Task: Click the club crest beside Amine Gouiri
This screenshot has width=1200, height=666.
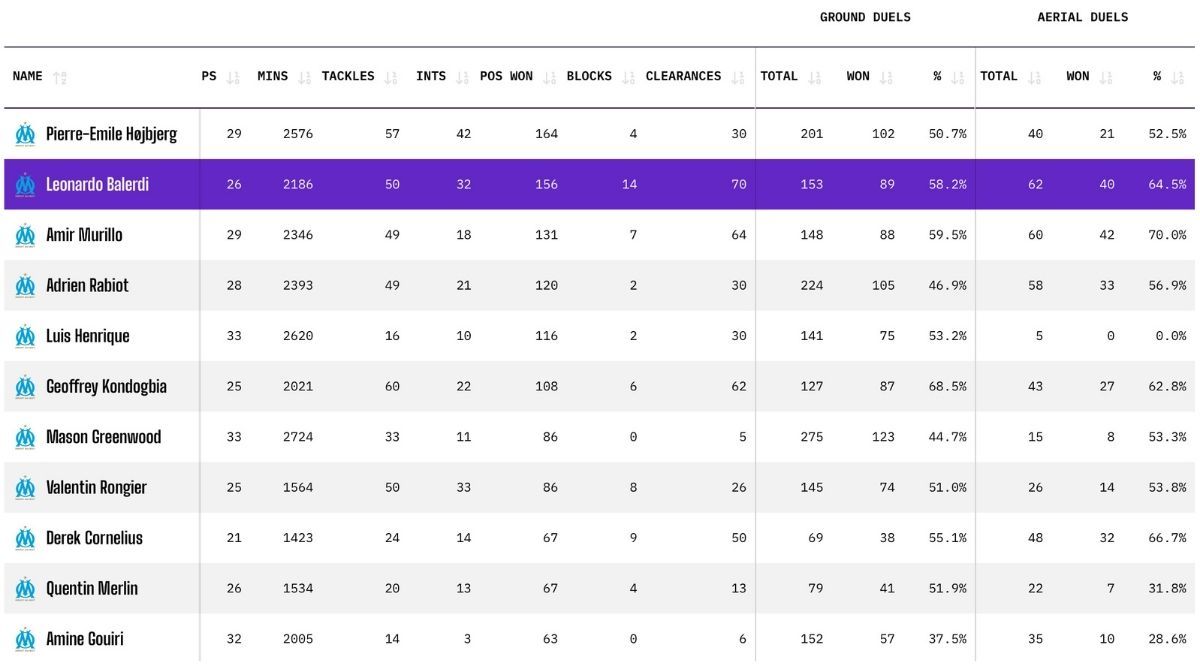Action: 25,639
